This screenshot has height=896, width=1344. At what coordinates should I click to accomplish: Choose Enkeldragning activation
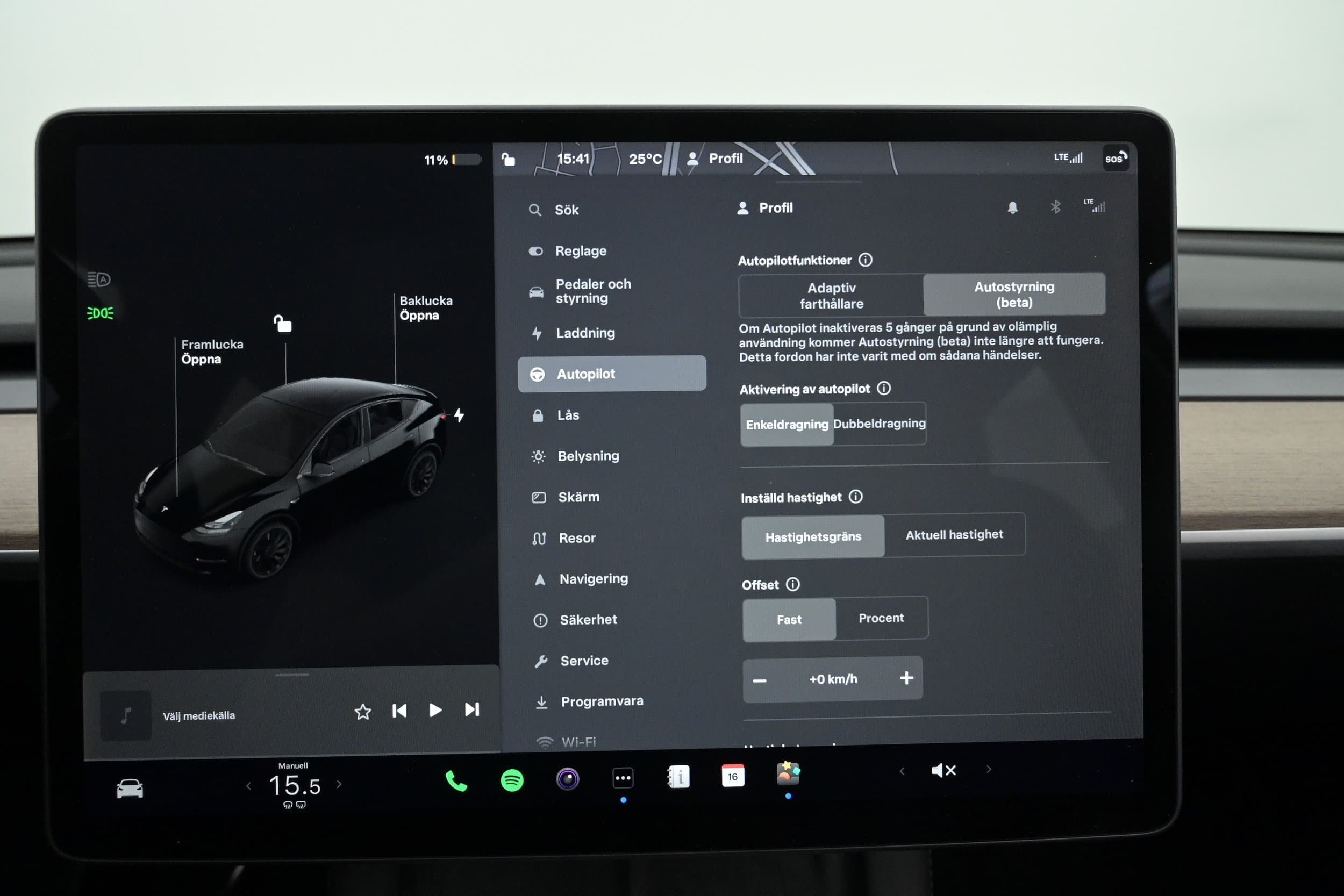[787, 425]
